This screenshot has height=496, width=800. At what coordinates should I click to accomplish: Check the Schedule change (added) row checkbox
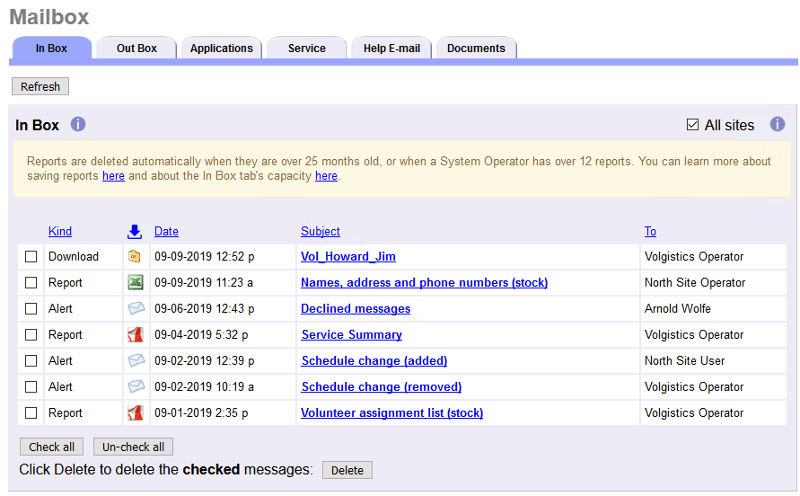coord(31,361)
